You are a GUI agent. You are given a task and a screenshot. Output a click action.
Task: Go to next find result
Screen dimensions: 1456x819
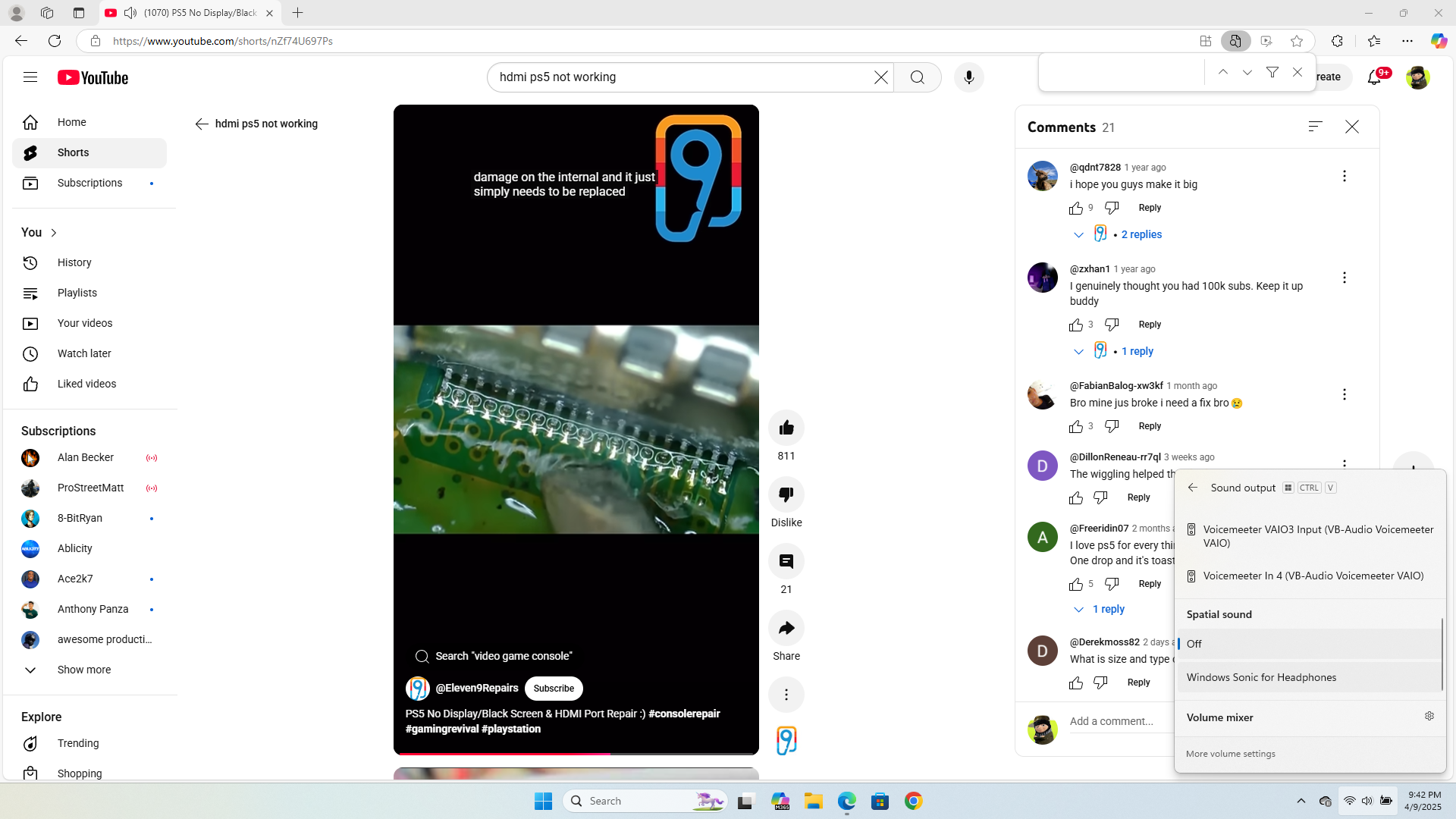click(x=1247, y=72)
